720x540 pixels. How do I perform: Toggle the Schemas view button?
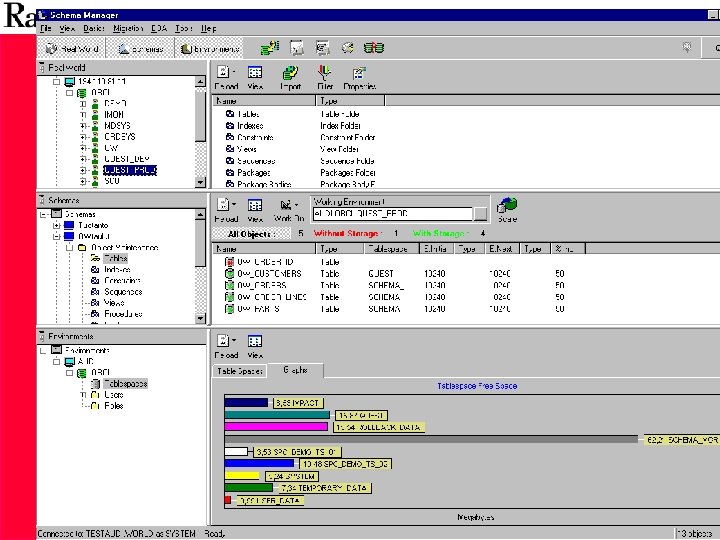[140, 48]
